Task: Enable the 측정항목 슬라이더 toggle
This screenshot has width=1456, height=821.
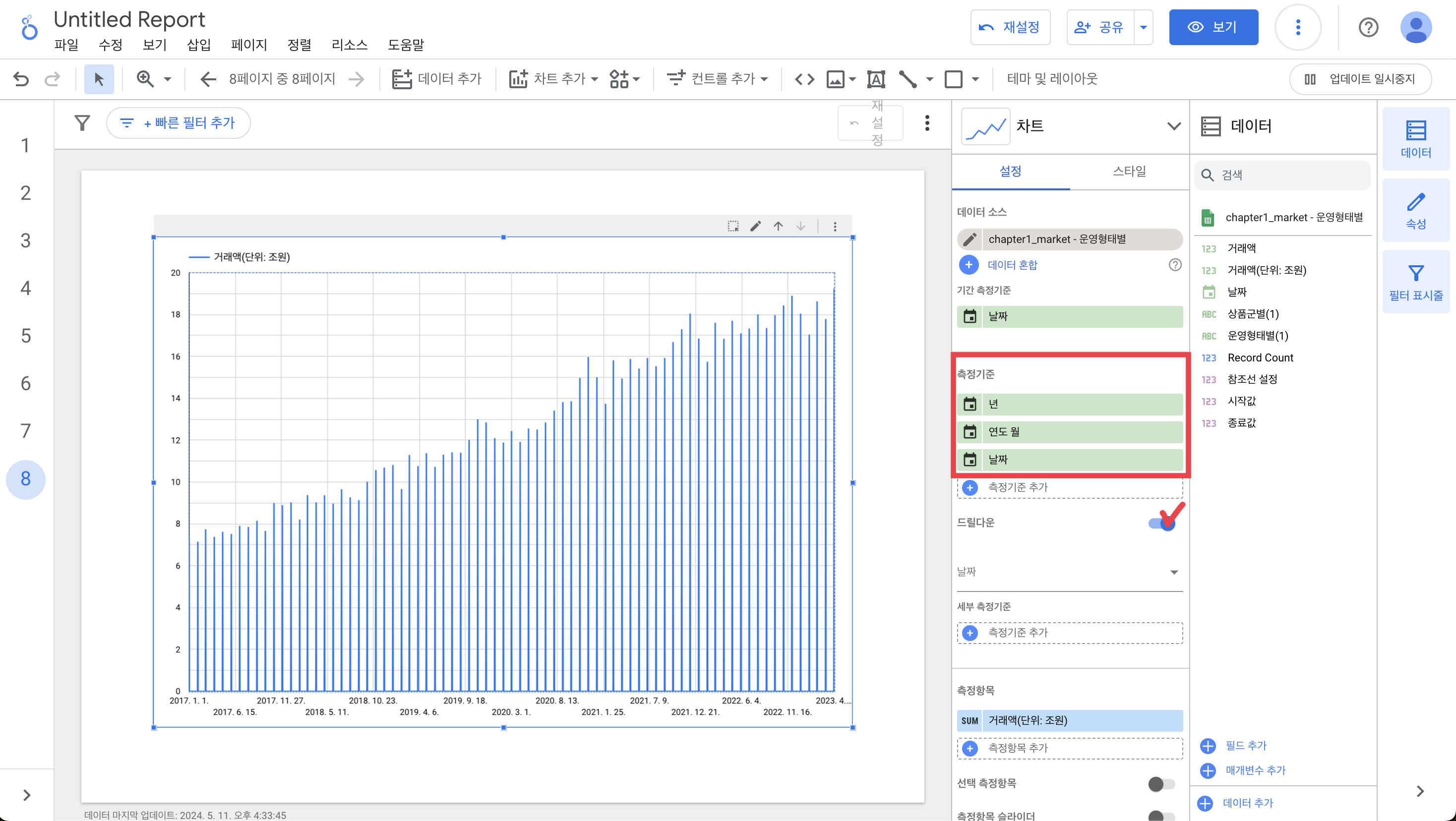Action: click(1161, 816)
